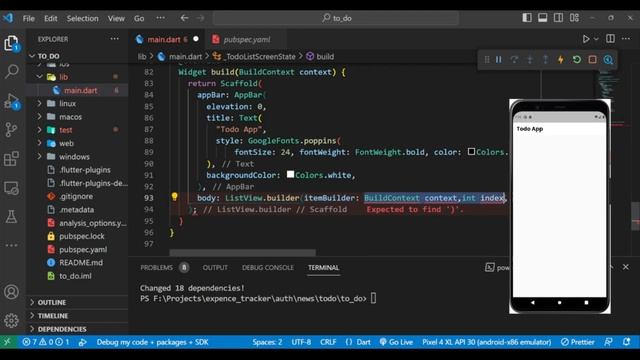This screenshot has height=360, width=640.
Task: Open Extensions view
Action: [11, 159]
